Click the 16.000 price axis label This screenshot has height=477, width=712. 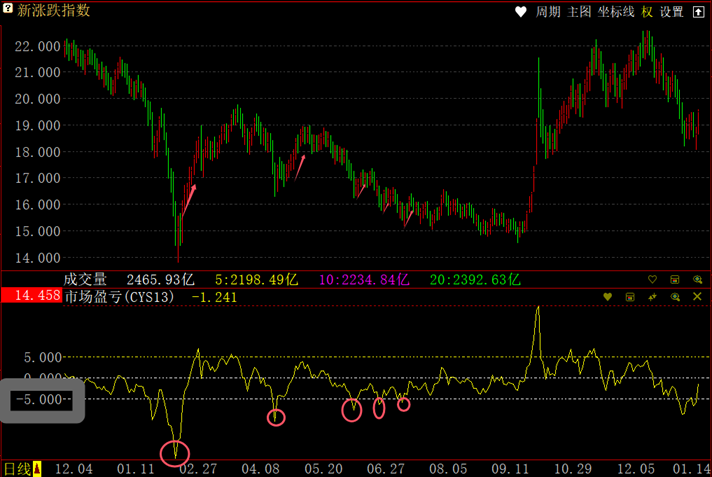pos(38,205)
